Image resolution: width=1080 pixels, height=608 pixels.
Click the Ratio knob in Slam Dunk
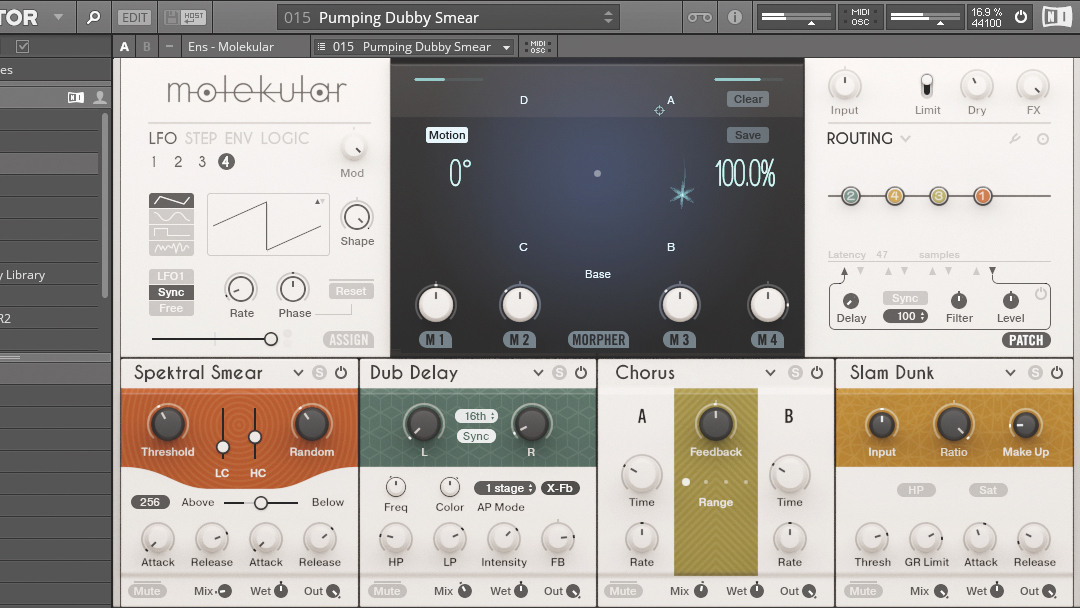[x=953, y=423]
